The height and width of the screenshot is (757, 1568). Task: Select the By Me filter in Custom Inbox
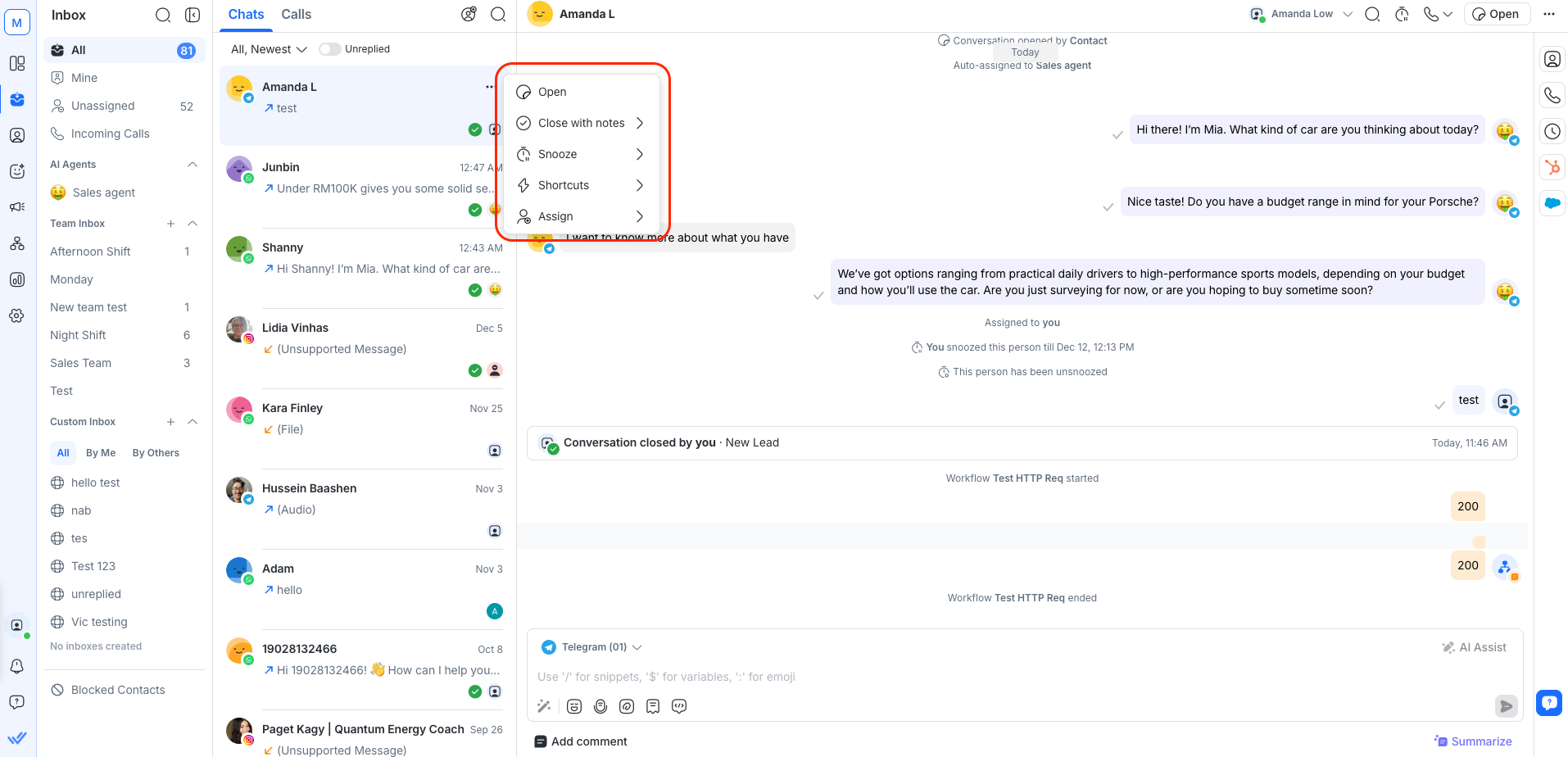click(101, 453)
